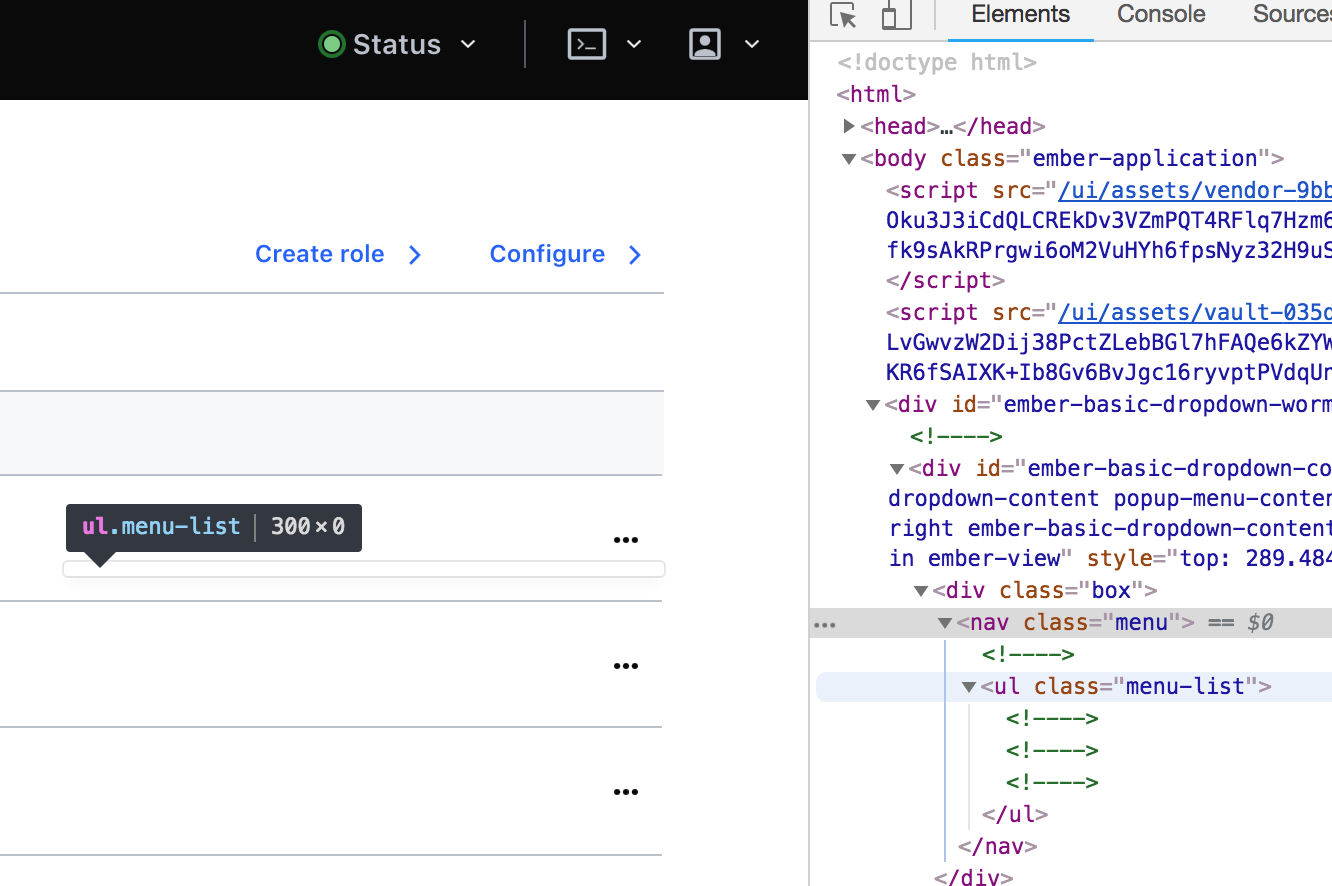
Task: Open the vendor script source link
Action: coord(1195,190)
